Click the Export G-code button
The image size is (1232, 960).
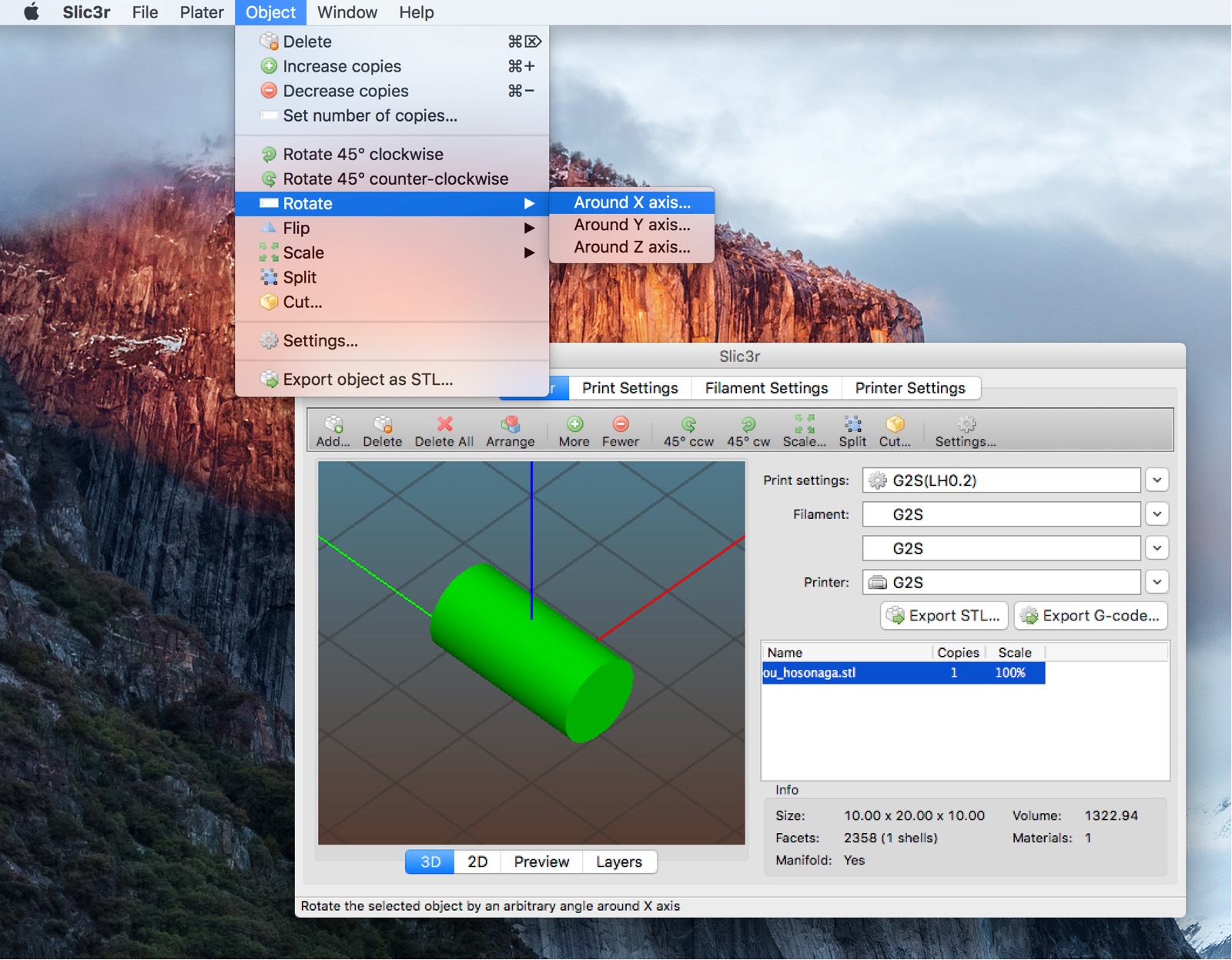(x=1090, y=616)
